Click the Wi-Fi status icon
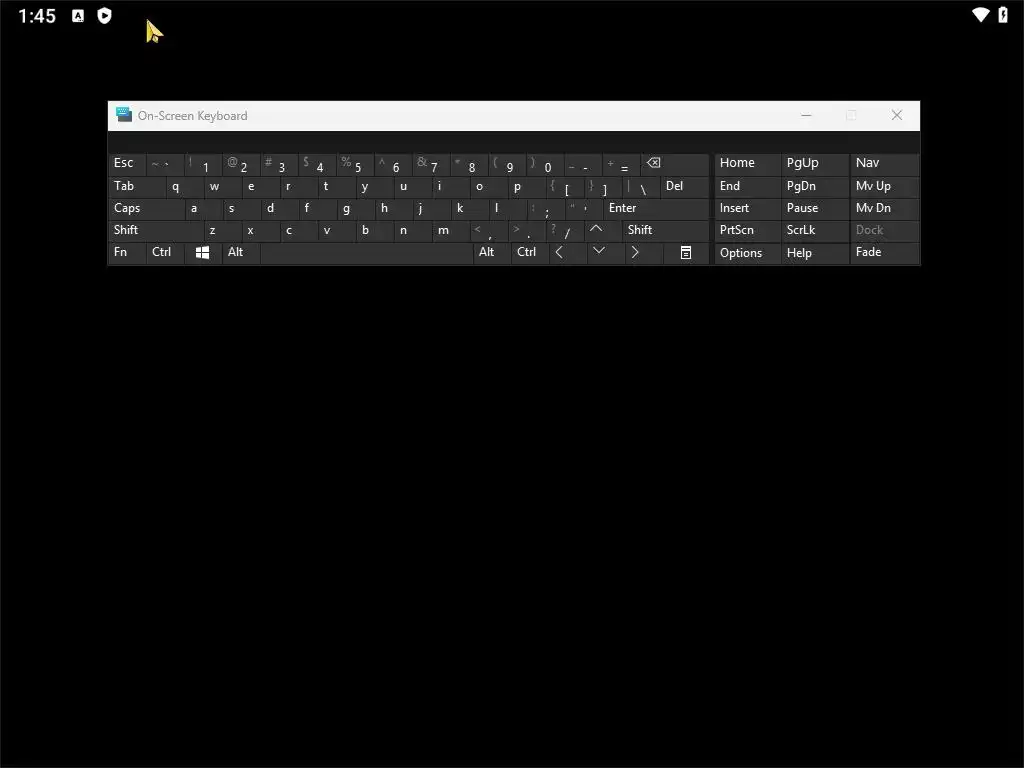Image resolution: width=1024 pixels, height=768 pixels. [x=980, y=14]
